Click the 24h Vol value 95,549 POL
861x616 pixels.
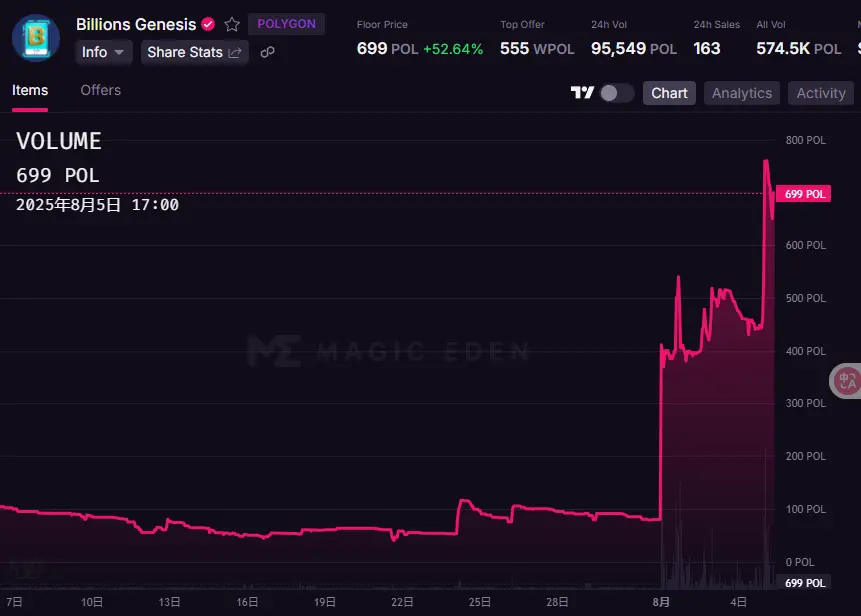[x=634, y=49]
